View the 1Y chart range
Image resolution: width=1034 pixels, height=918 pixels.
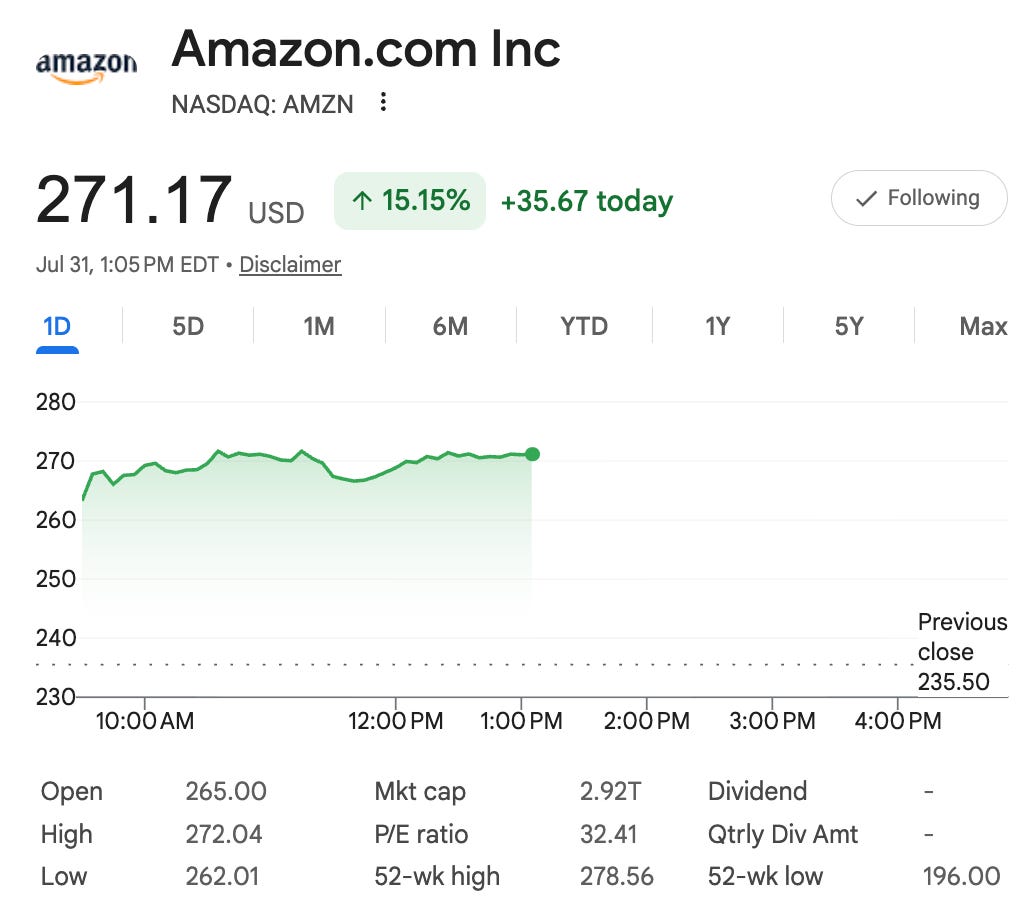coord(717,326)
